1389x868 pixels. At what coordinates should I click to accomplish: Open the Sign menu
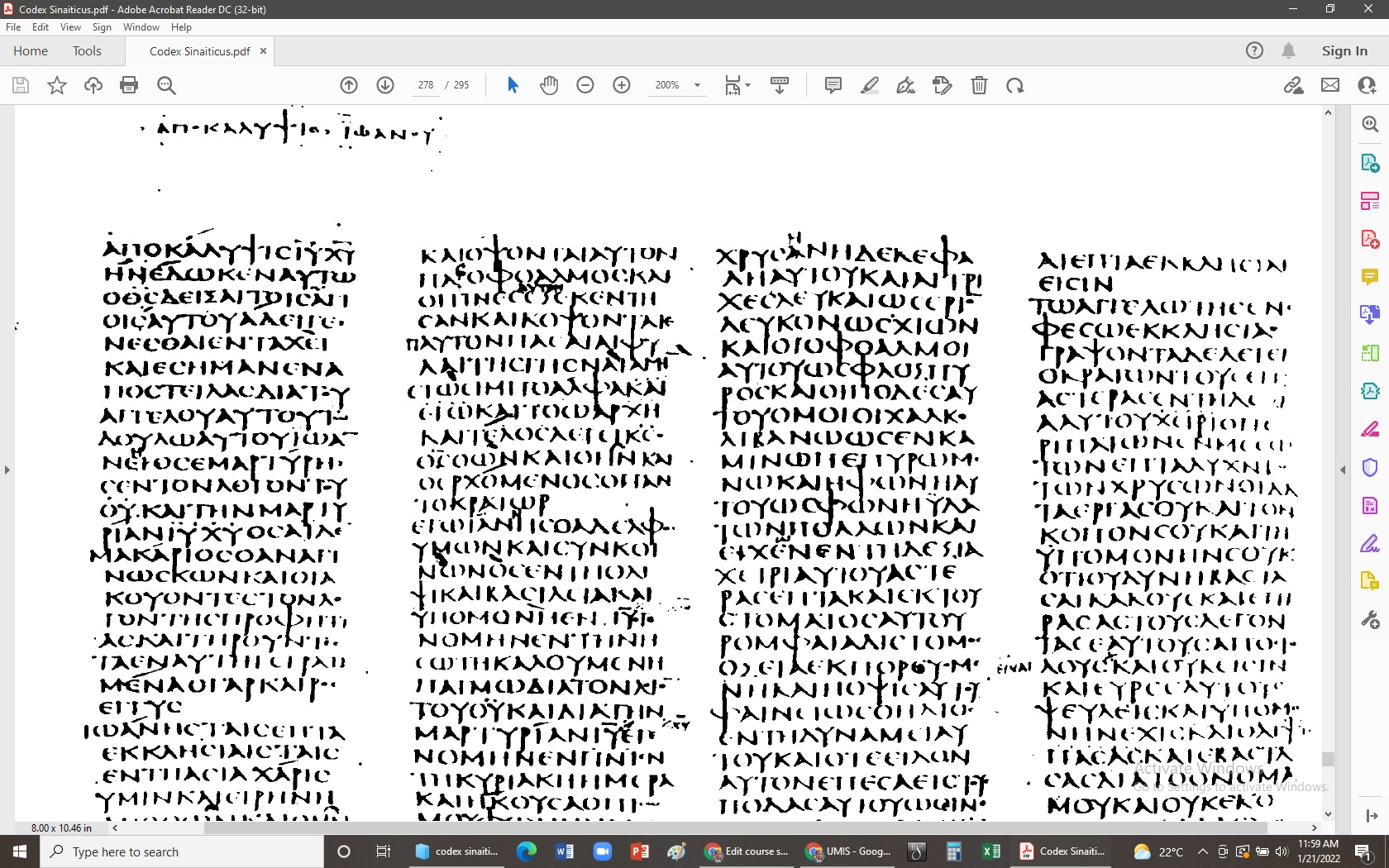coord(102,27)
